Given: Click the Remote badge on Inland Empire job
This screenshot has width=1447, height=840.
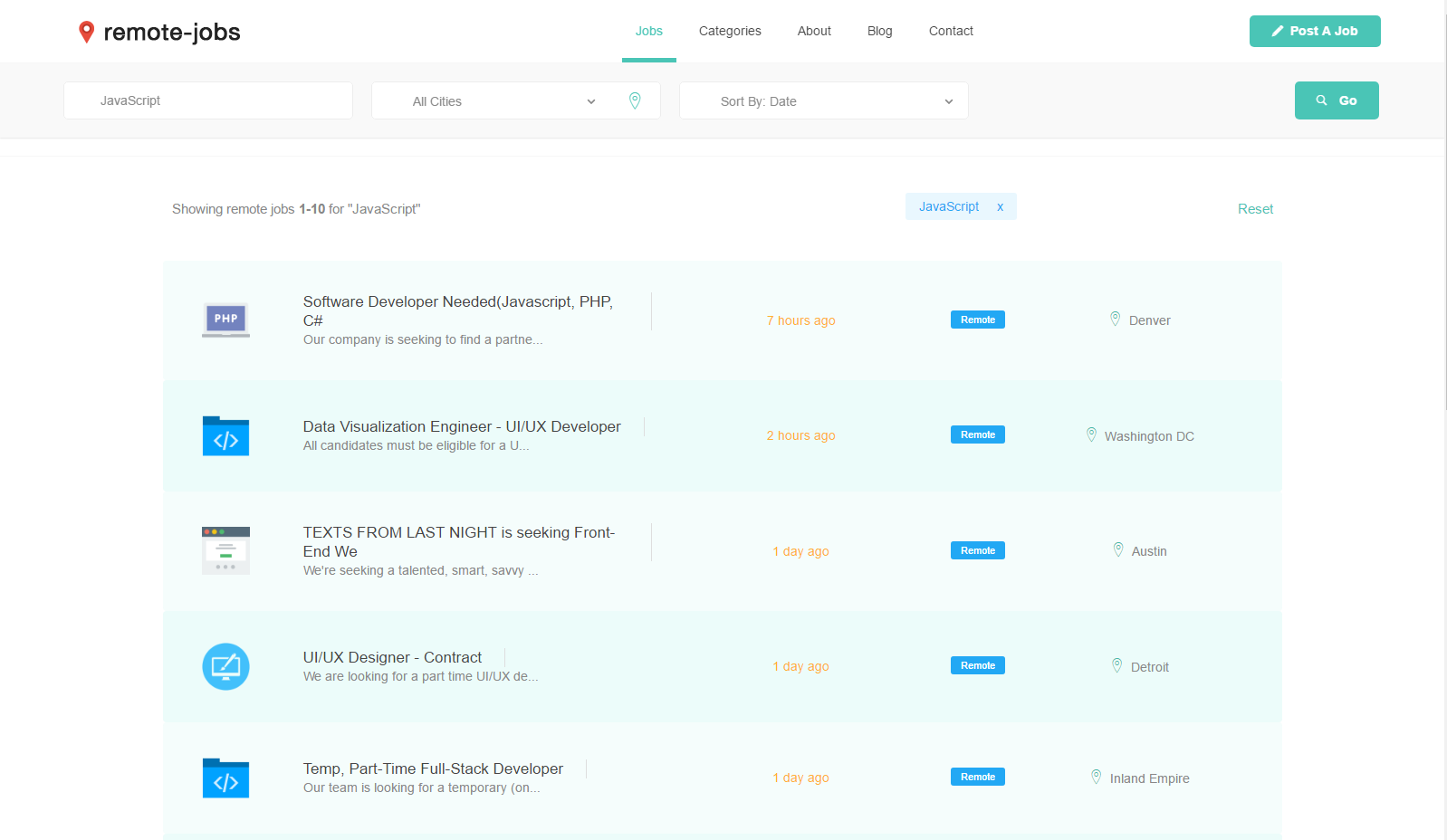Looking at the screenshot, I should [x=978, y=777].
